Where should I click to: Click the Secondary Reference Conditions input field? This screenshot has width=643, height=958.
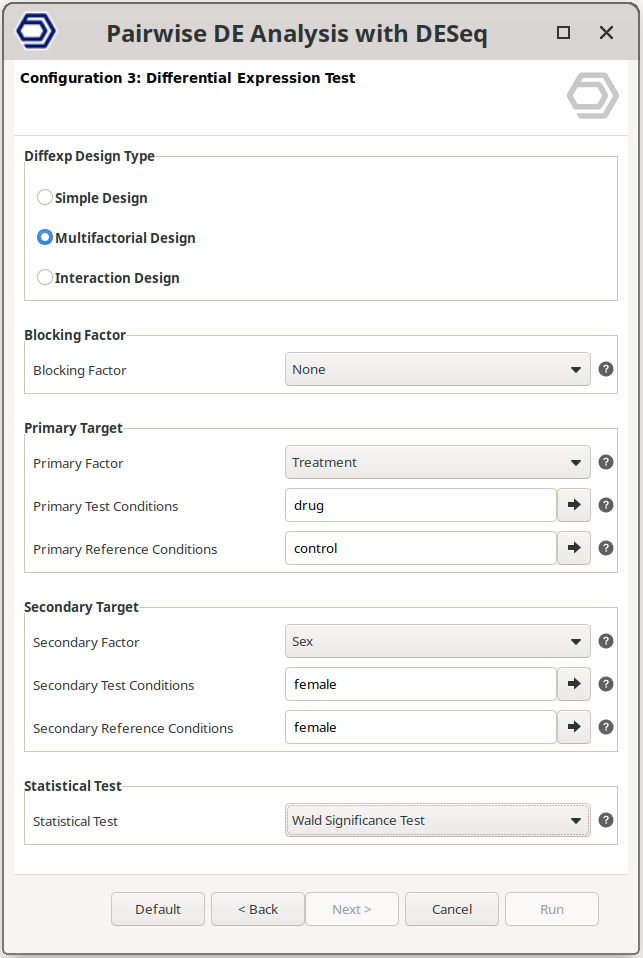click(x=420, y=727)
